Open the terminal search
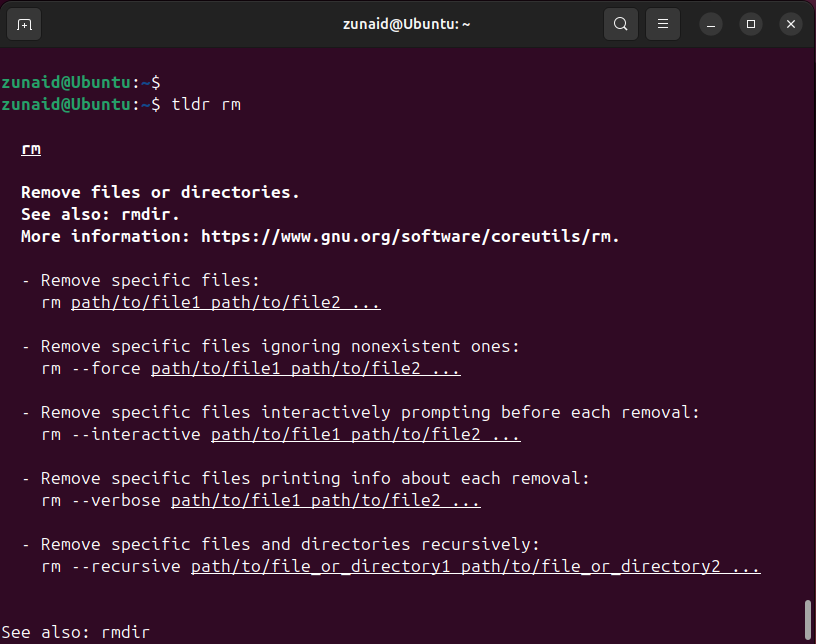This screenshot has height=644, width=816. [x=620, y=23]
